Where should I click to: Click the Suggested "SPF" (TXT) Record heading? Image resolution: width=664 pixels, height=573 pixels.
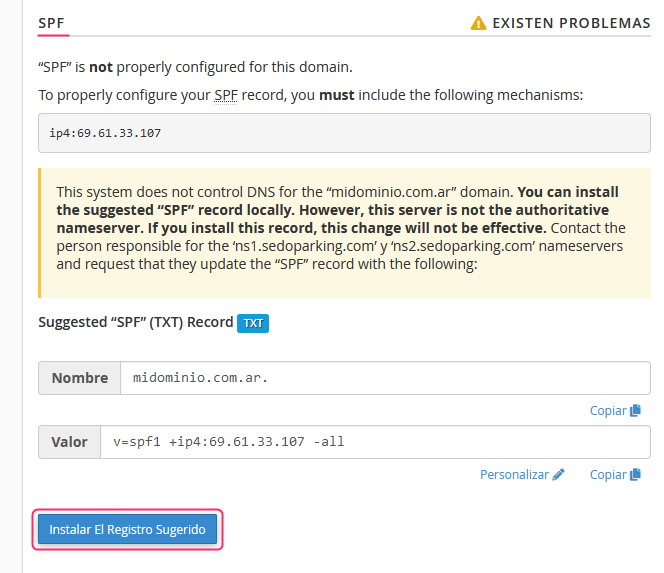136,322
